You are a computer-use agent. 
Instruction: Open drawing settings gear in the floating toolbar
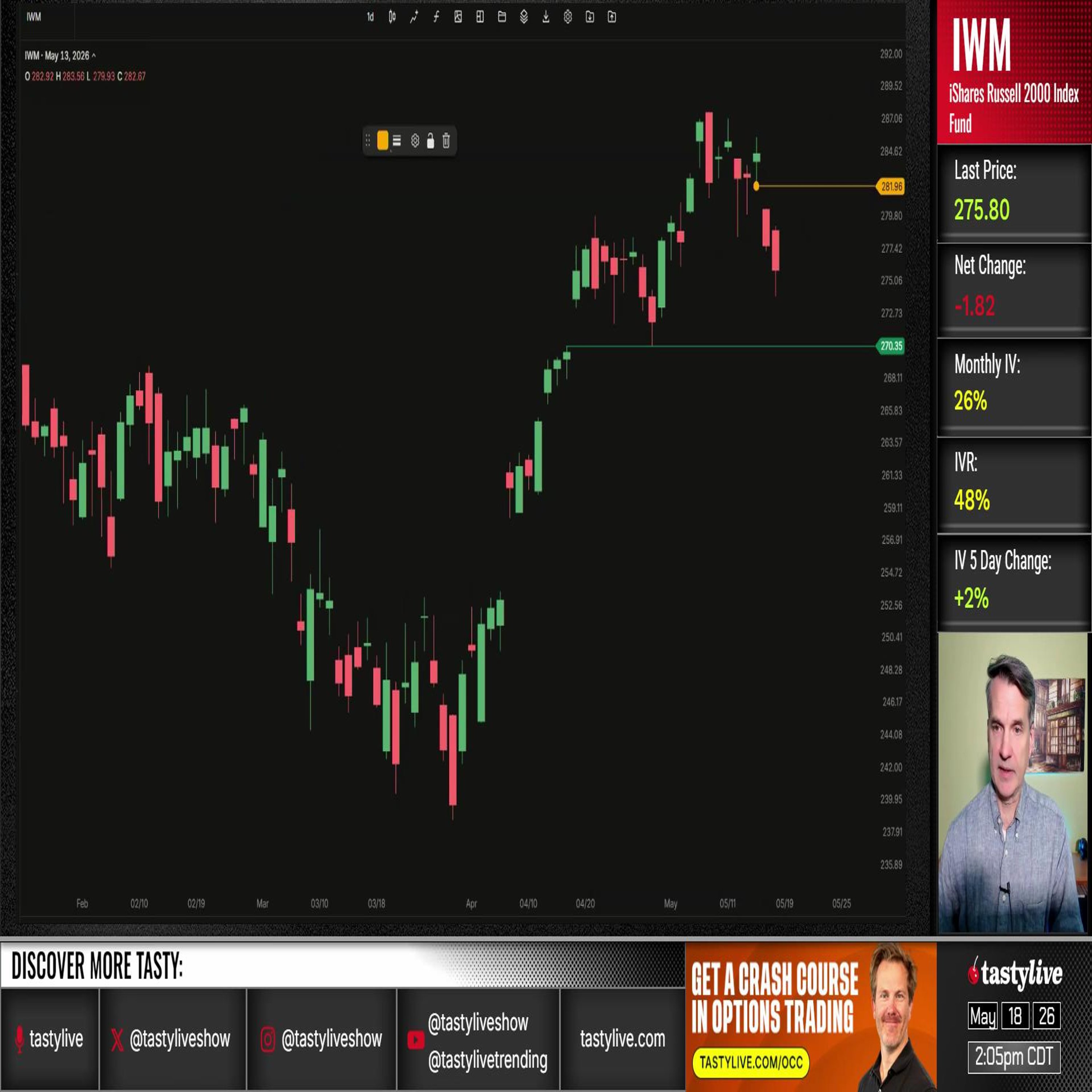(415, 141)
